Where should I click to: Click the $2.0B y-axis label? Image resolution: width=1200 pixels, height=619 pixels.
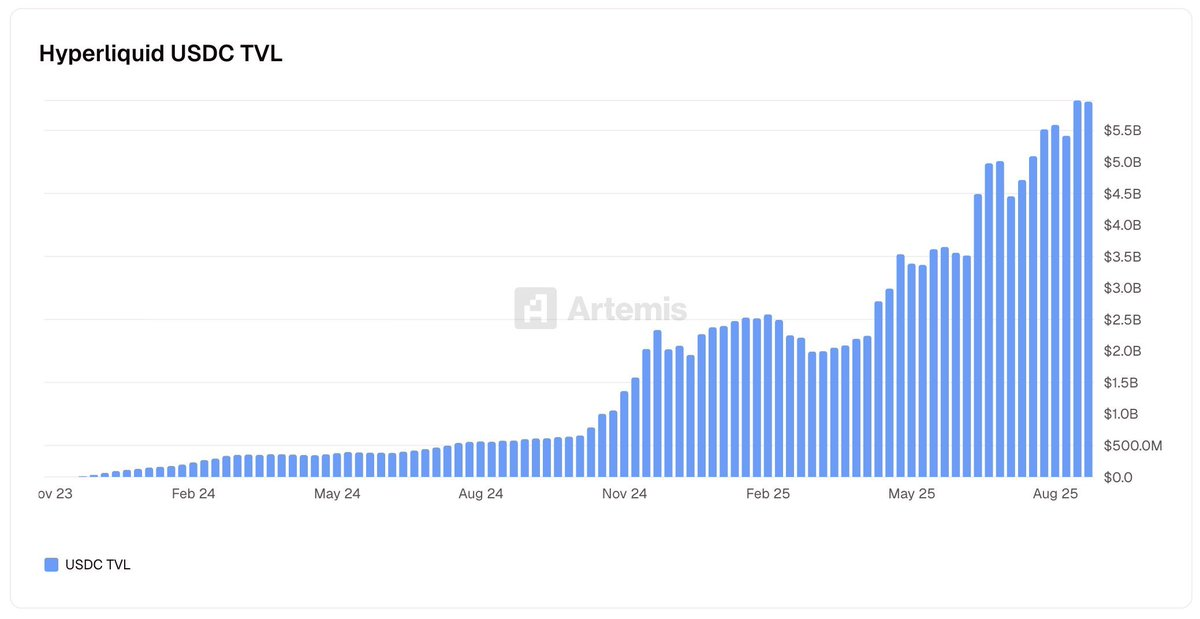point(1122,352)
